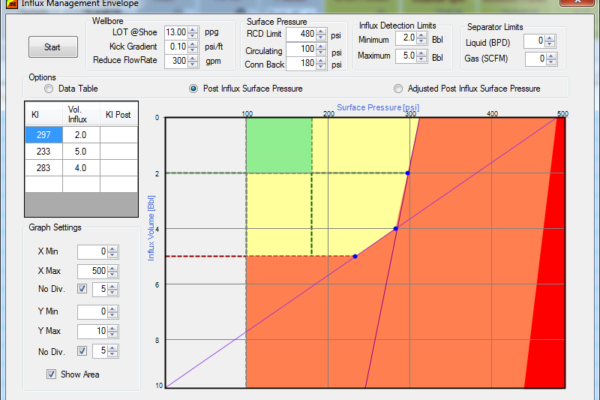Click the Vol. Influx column header
This screenshot has height=400, width=600.
[81, 114]
